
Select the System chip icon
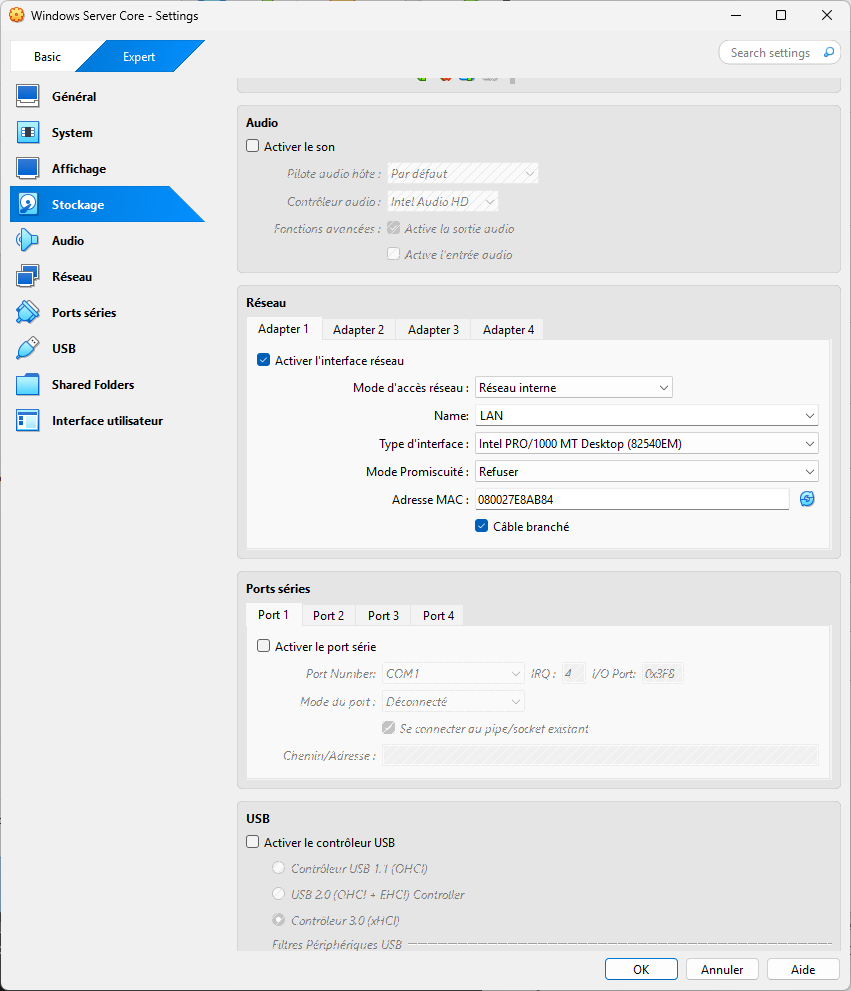tap(28, 132)
